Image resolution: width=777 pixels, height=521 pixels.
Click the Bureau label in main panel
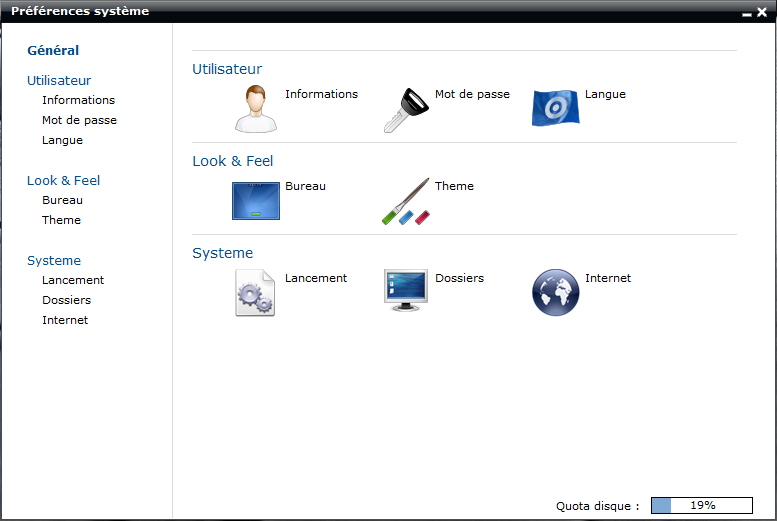tap(305, 186)
